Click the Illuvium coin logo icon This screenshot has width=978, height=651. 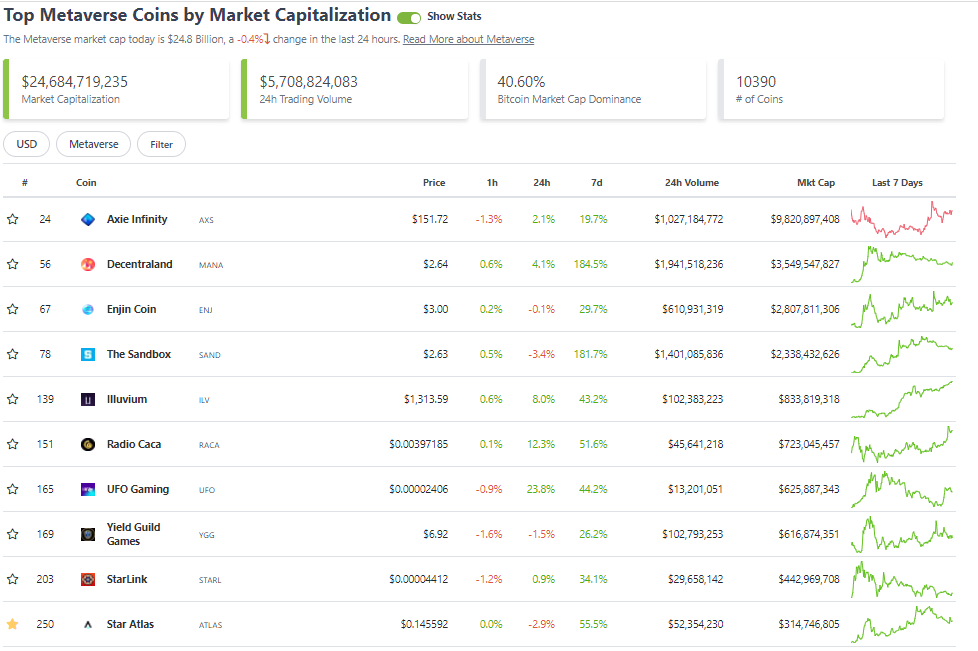pyautogui.click(x=88, y=399)
